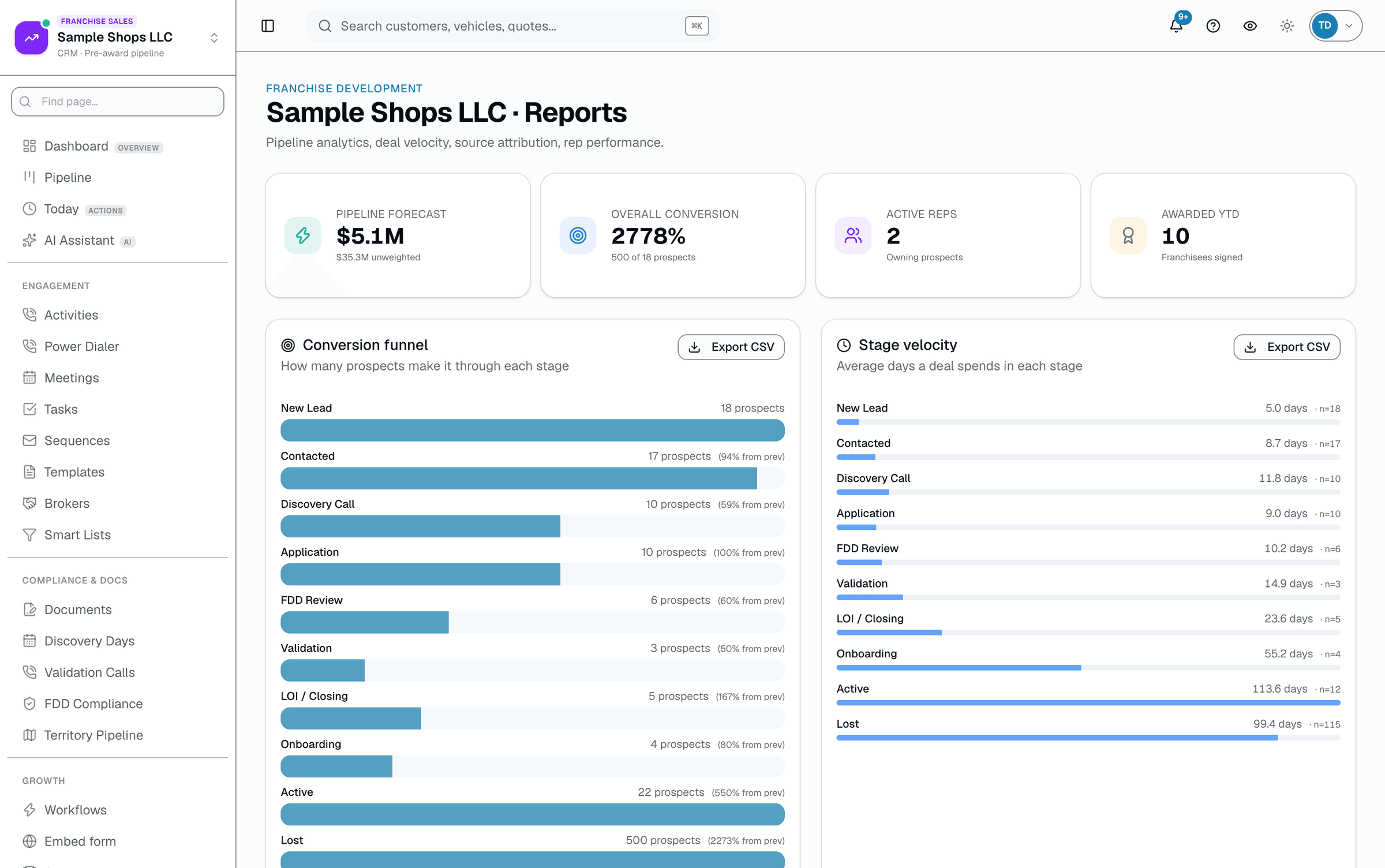Click the Discovery Days calendar icon
The image size is (1385, 868).
(x=29, y=641)
